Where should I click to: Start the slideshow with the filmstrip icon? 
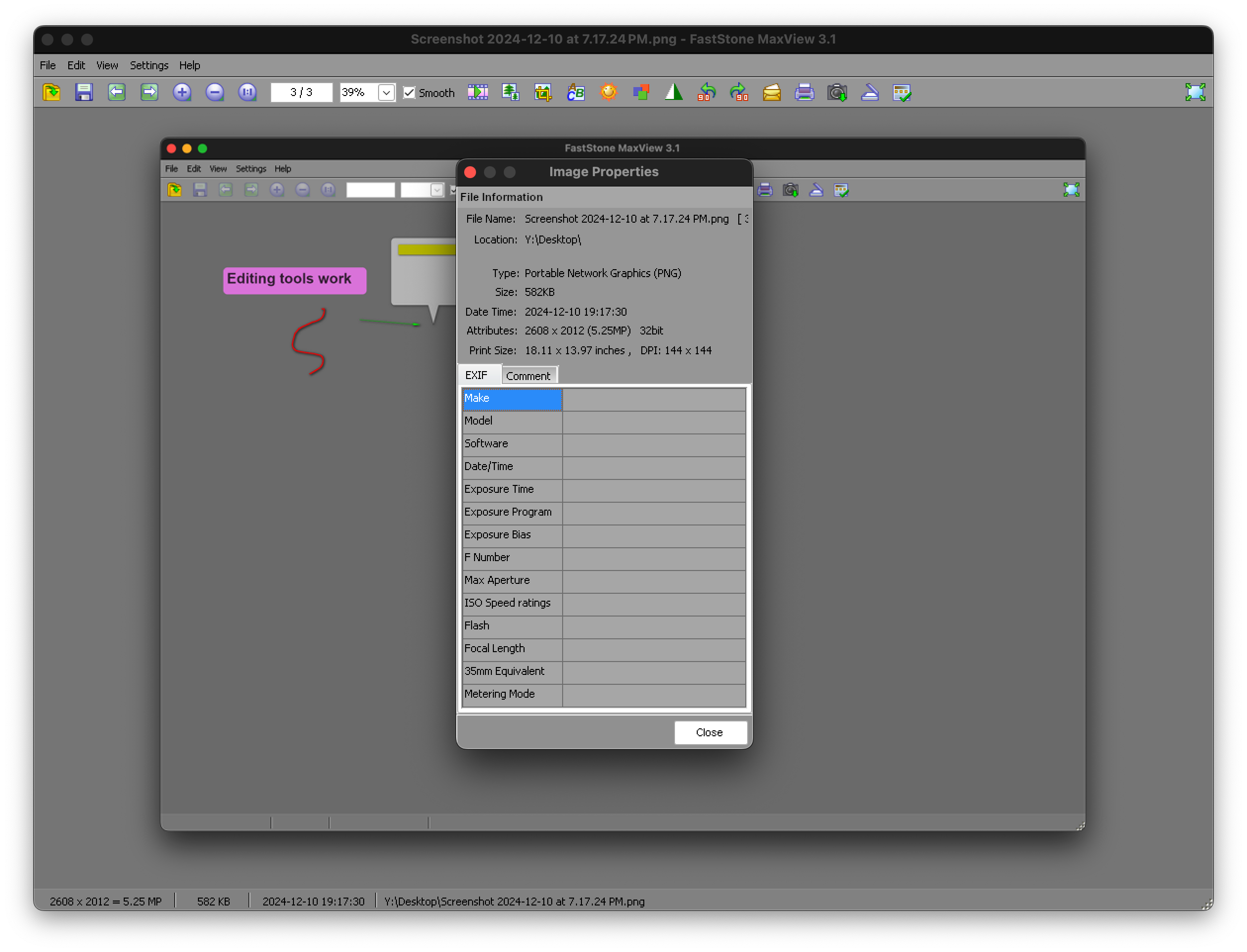pos(478,92)
